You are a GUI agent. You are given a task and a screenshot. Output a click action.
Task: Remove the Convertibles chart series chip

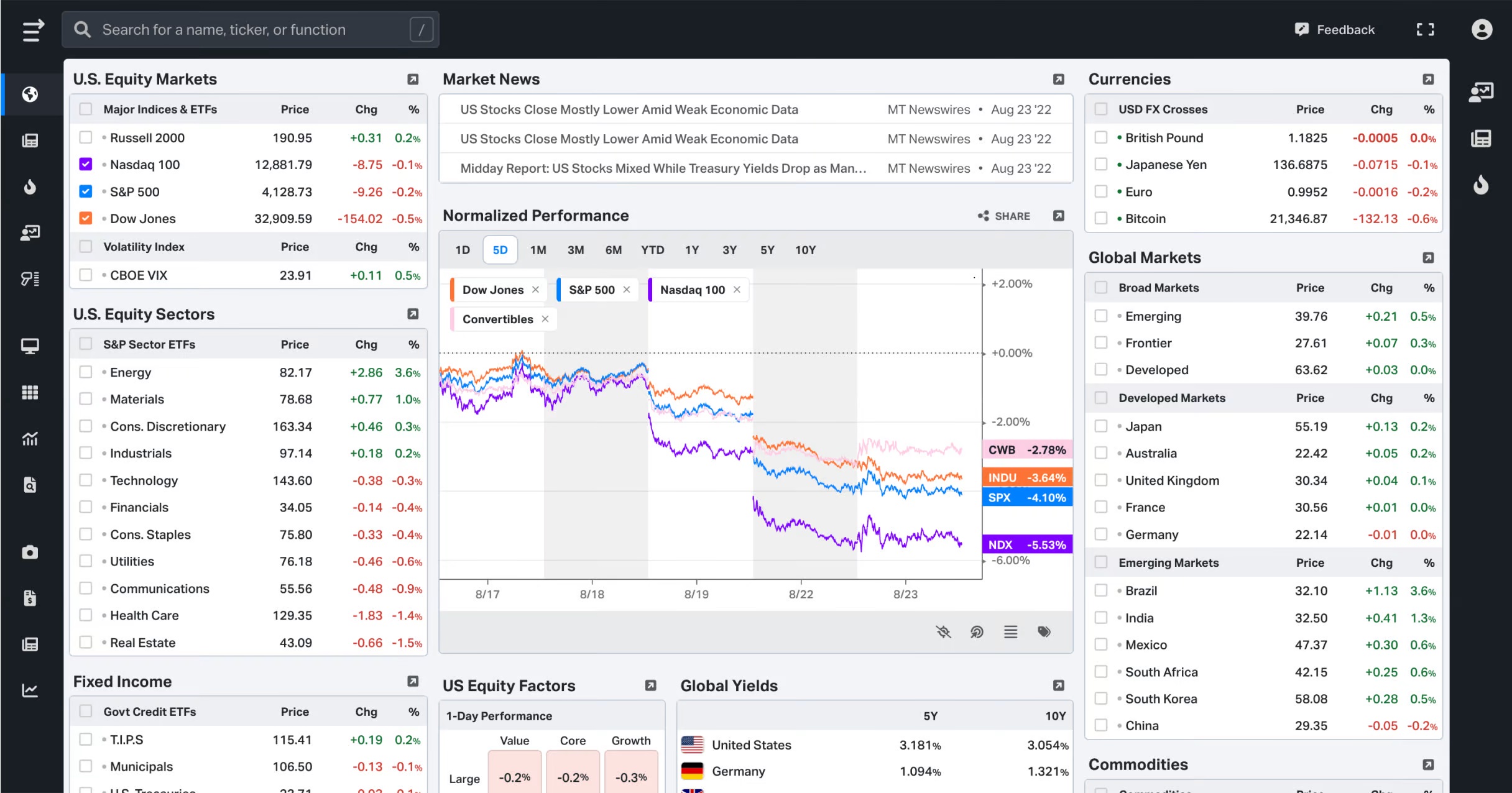point(545,319)
